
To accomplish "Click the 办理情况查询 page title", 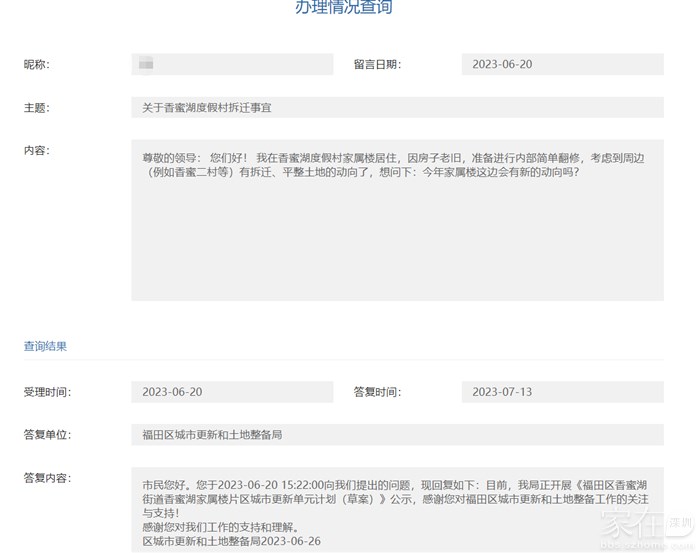I will click(x=344, y=8).
